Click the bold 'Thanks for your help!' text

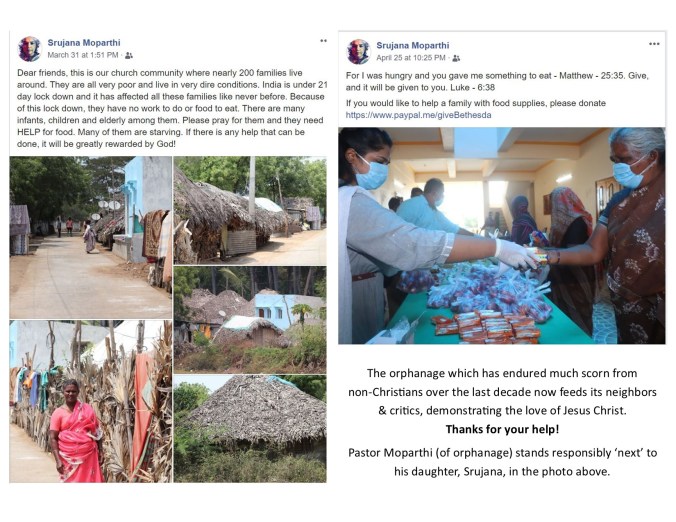coord(502,429)
